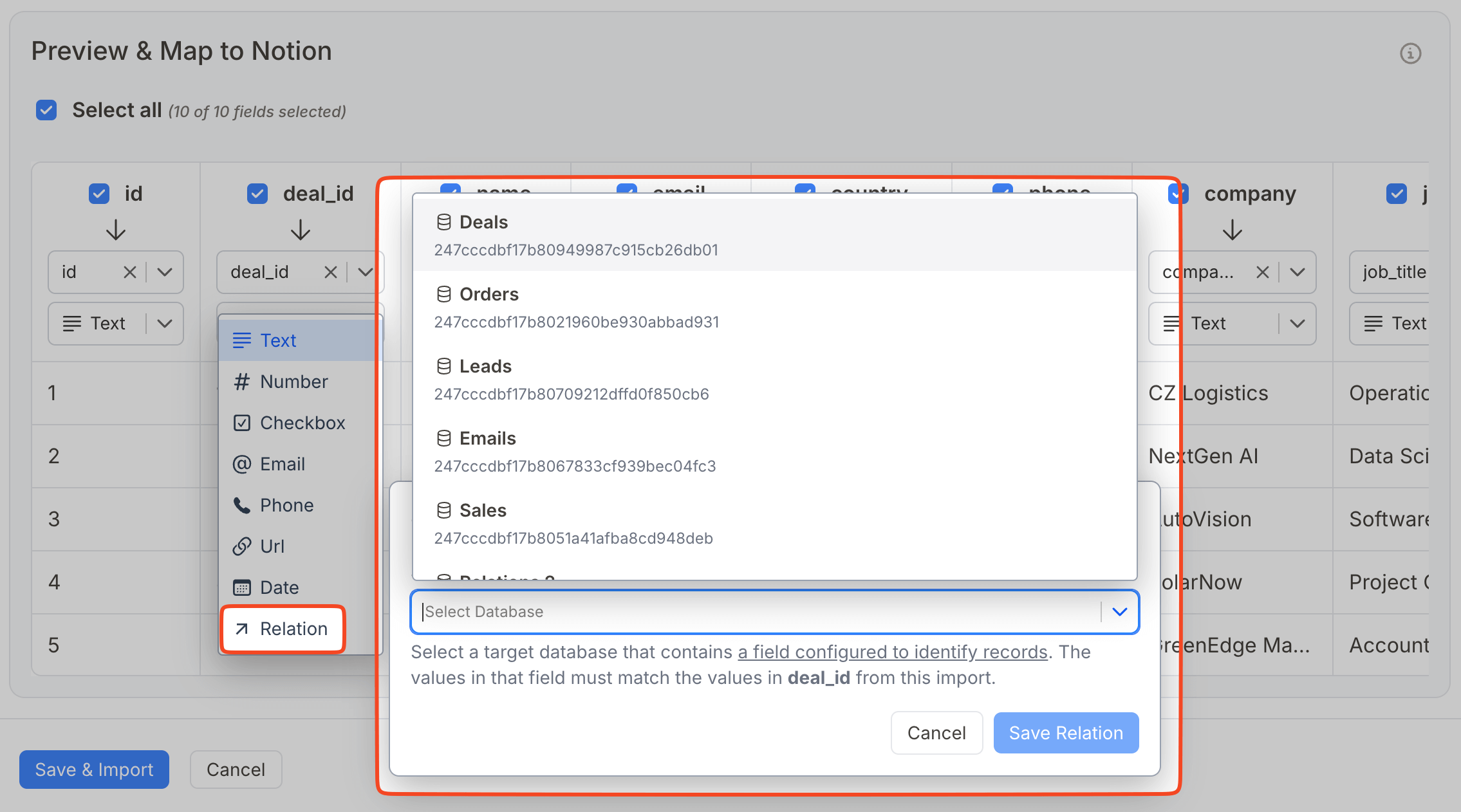Clear the deal_id mapping X icon
The image size is (1461, 812).
[330, 272]
